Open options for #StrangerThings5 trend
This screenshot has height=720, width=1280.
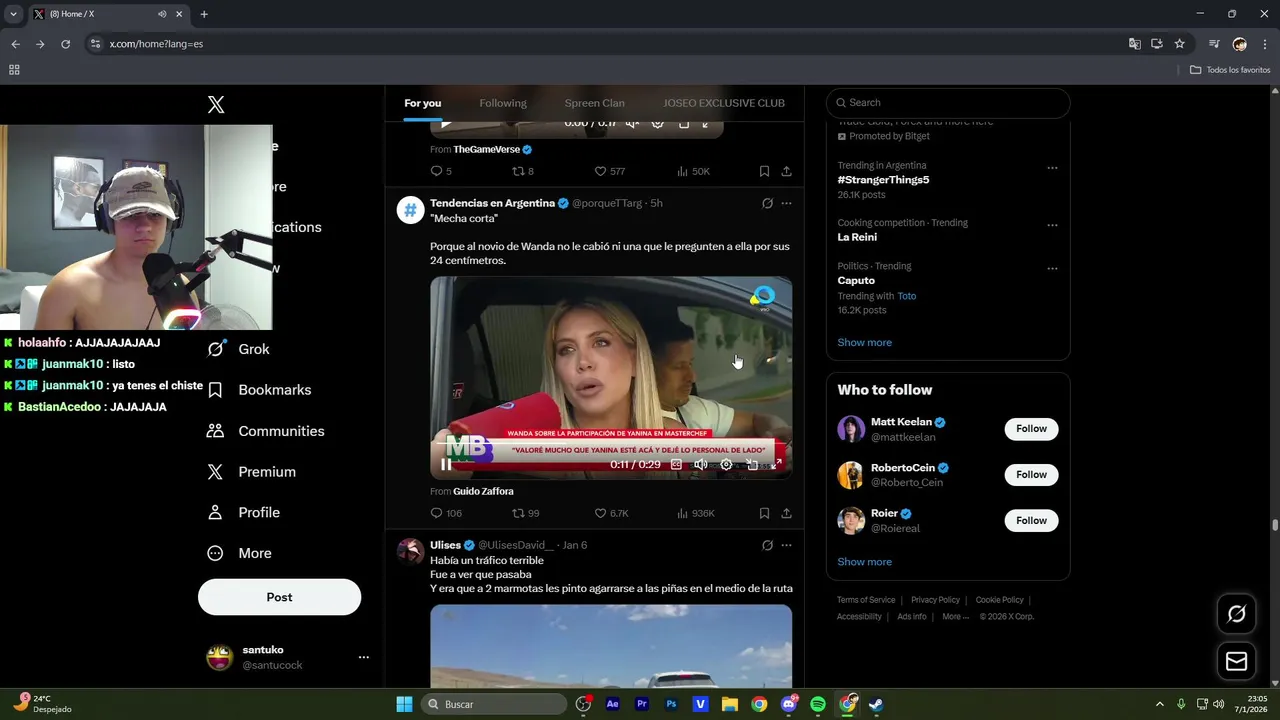point(1052,168)
